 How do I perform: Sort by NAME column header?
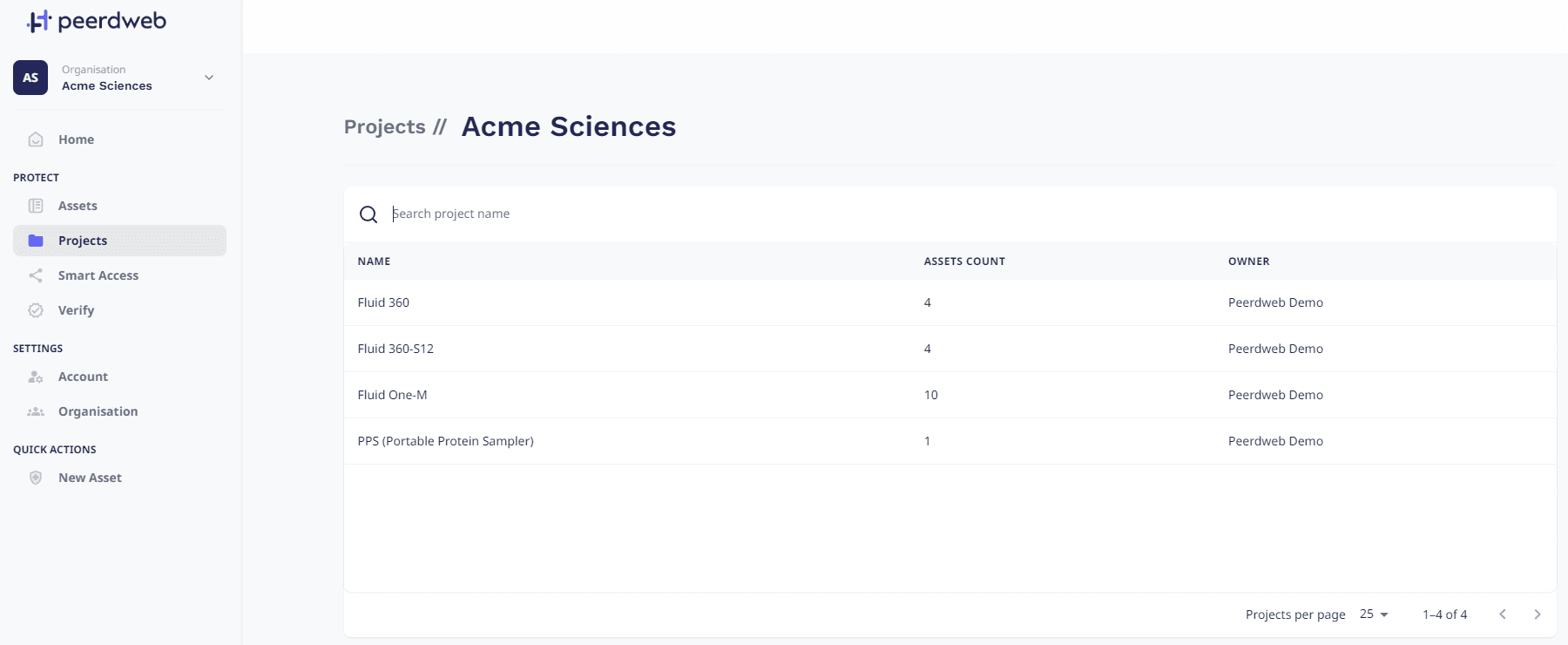[374, 261]
